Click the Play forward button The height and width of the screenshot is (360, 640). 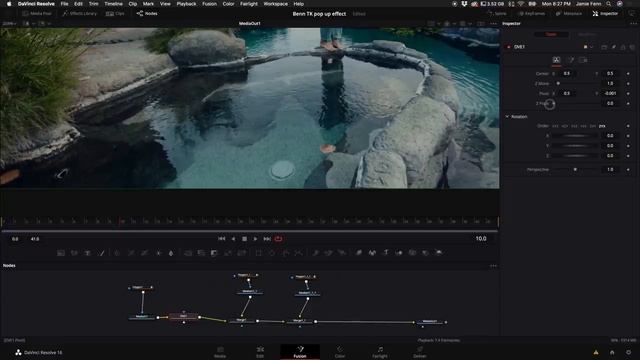tap(256, 239)
